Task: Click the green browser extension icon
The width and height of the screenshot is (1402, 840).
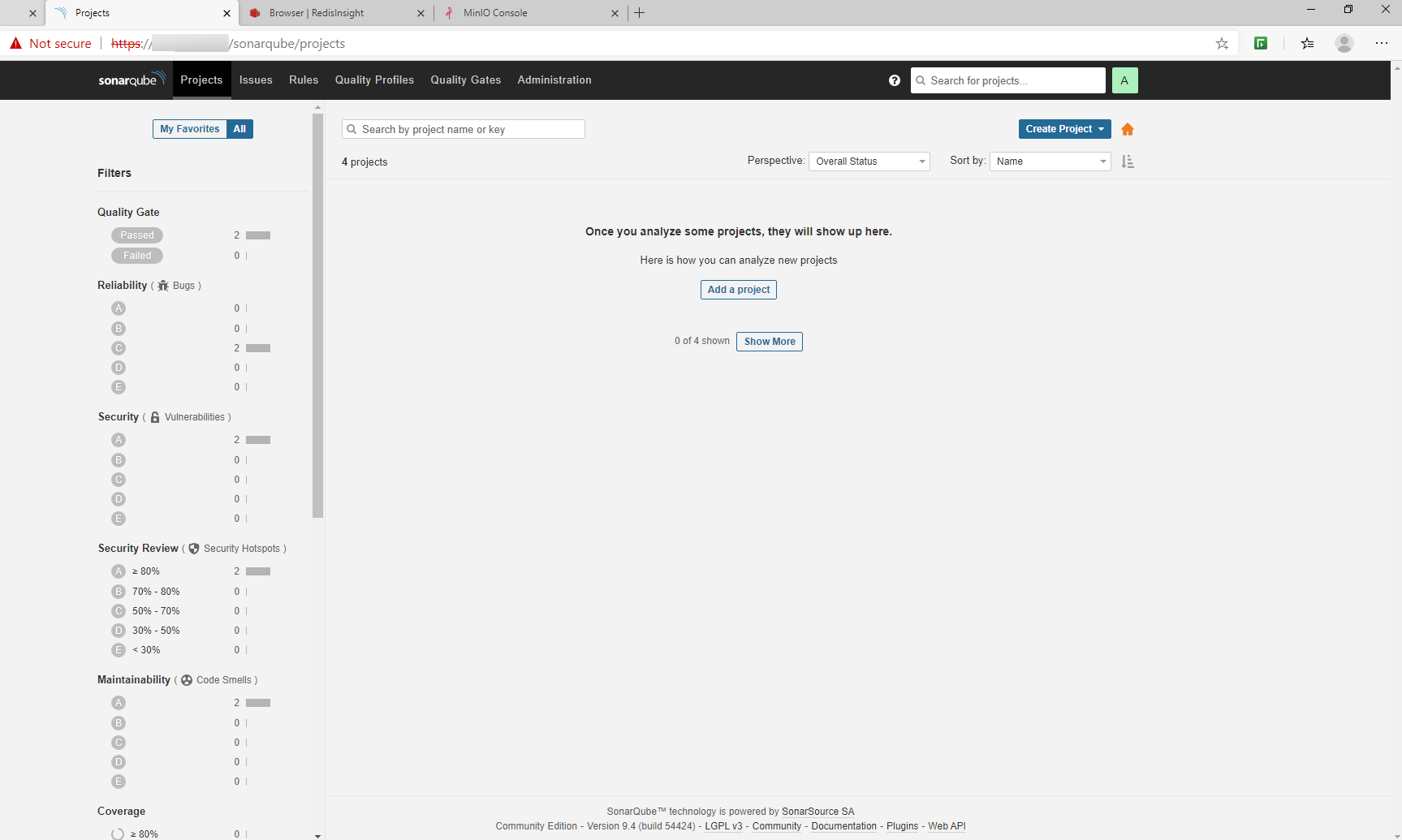Action: 1261,44
